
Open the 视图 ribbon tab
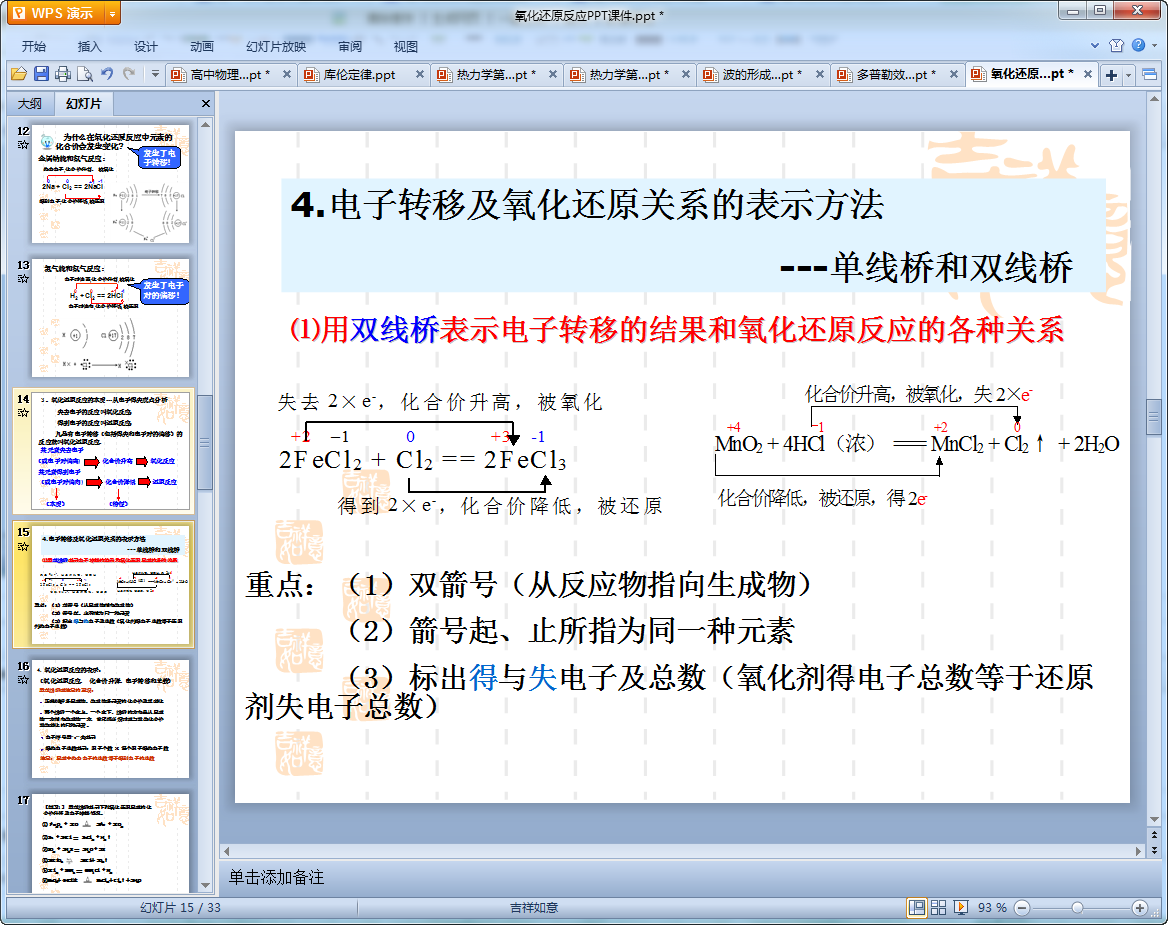point(405,46)
